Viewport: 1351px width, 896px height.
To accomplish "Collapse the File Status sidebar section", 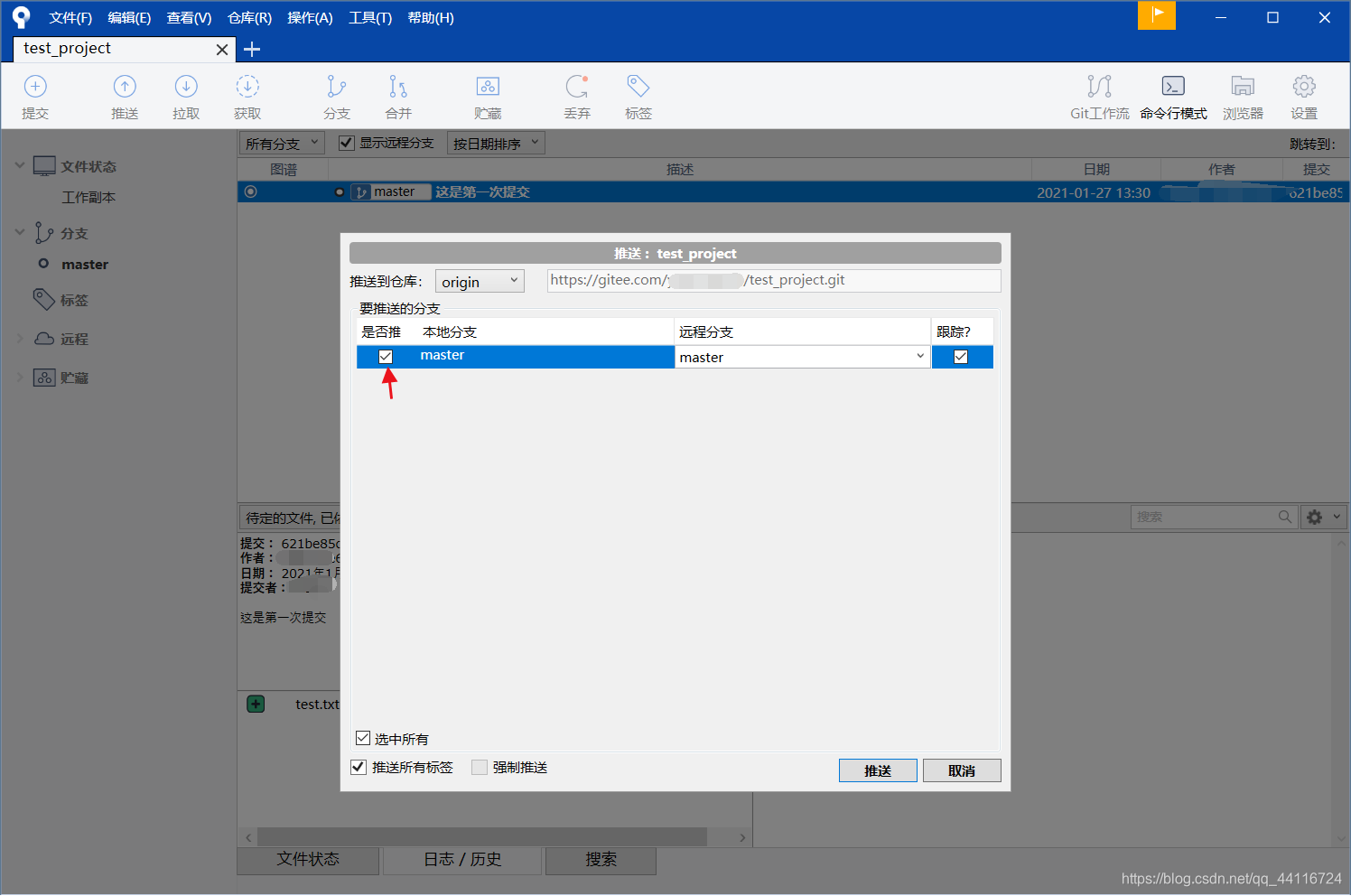I will 20,166.
